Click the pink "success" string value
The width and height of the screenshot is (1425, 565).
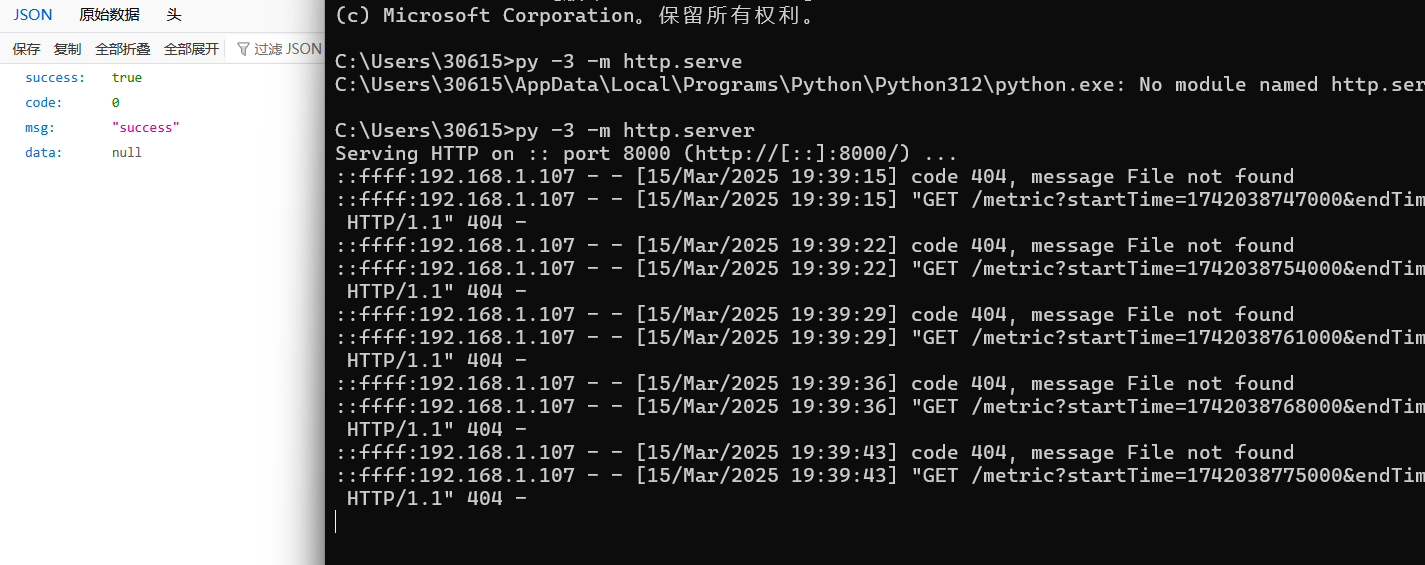tap(145, 128)
